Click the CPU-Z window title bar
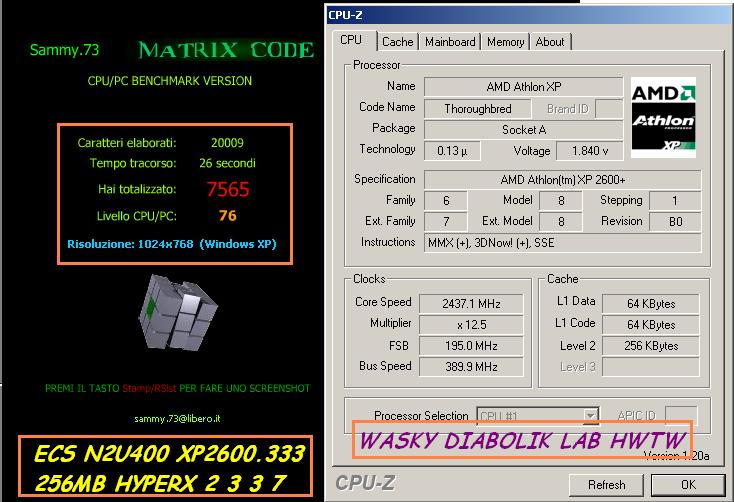The image size is (734, 502). (x=529, y=15)
